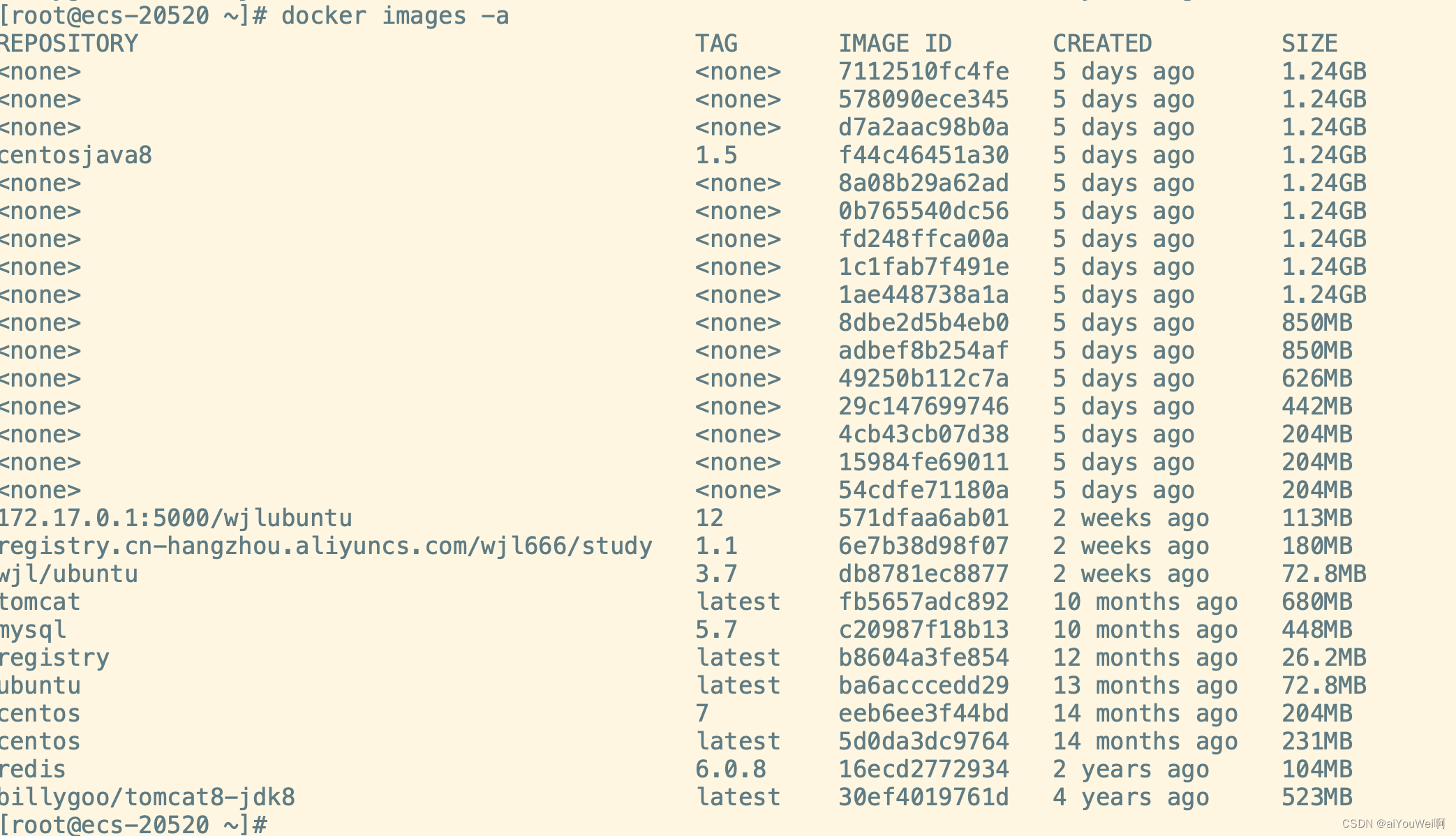Click image ID c20987f18b13
This screenshot has height=836, width=1456.
tap(923, 629)
